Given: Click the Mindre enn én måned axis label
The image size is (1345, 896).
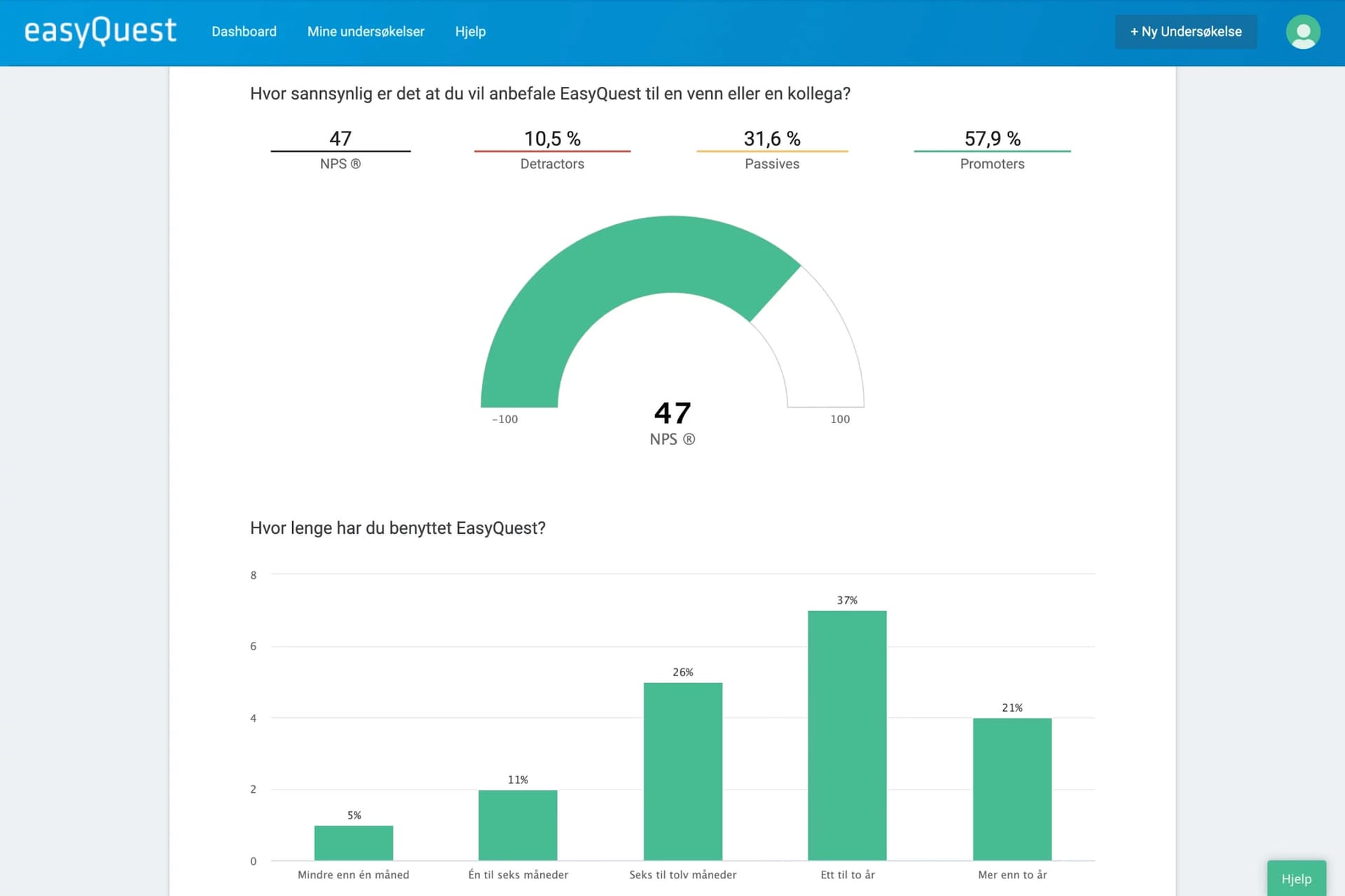Looking at the screenshot, I should (x=353, y=874).
